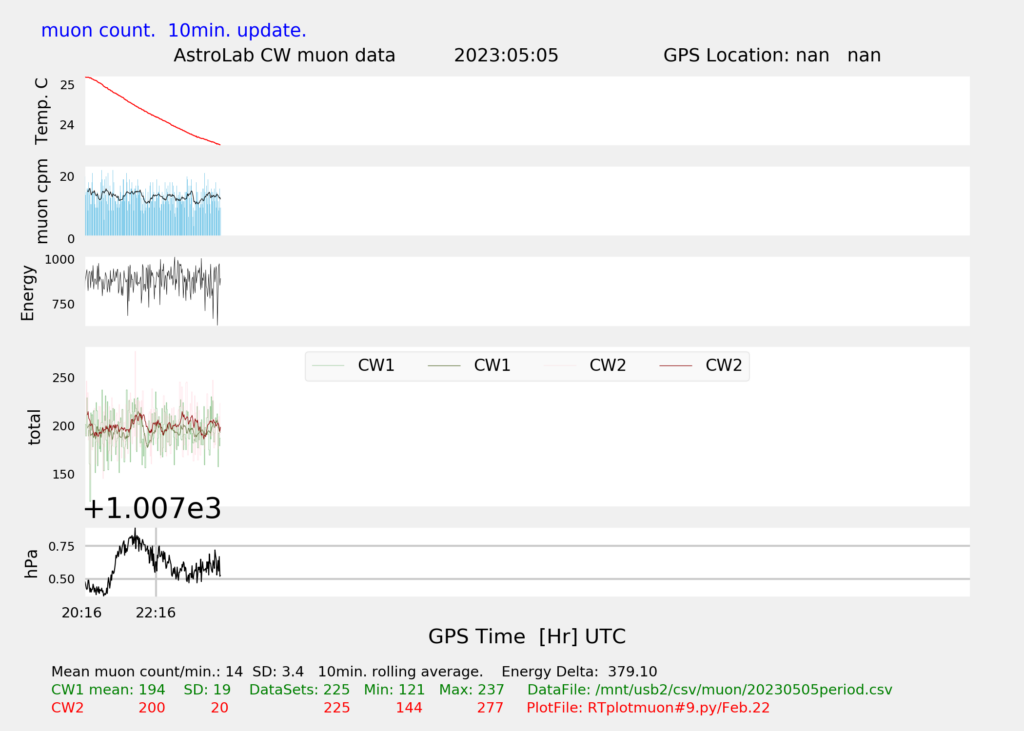Click the red CW2 mean value '200'
The height and width of the screenshot is (731, 1024).
152,708
